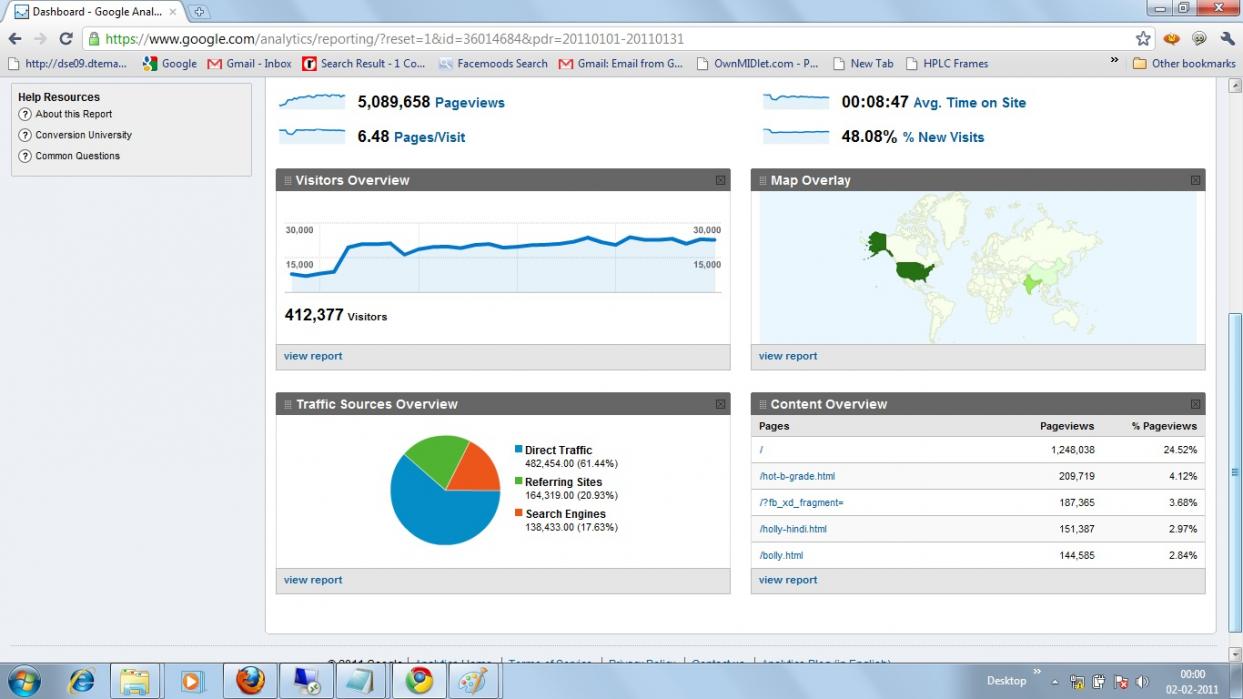Open the HPLC Frames bookmark
The height and width of the screenshot is (699, 1243).
click(946, 63)
